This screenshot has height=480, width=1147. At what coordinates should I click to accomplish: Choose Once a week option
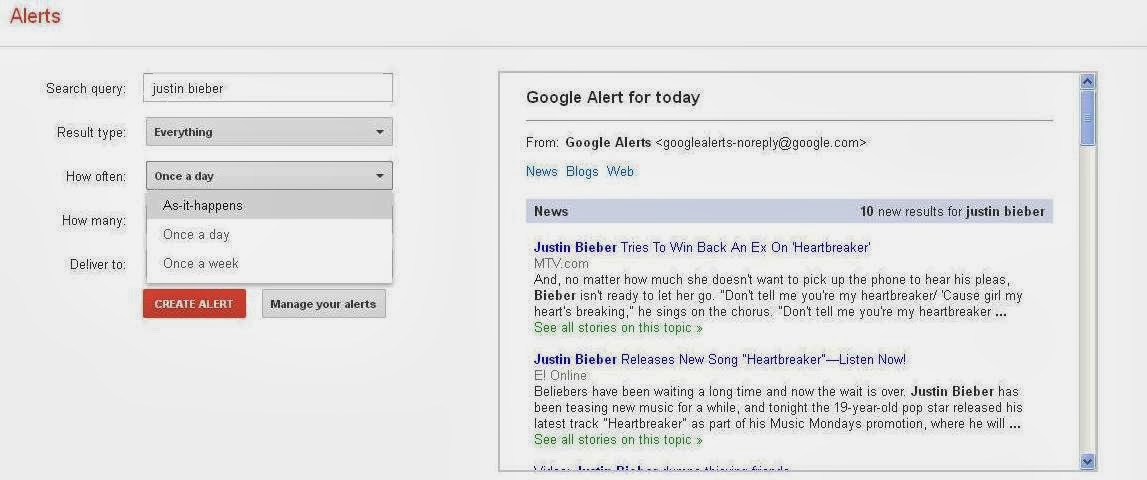tap(269, 263)
